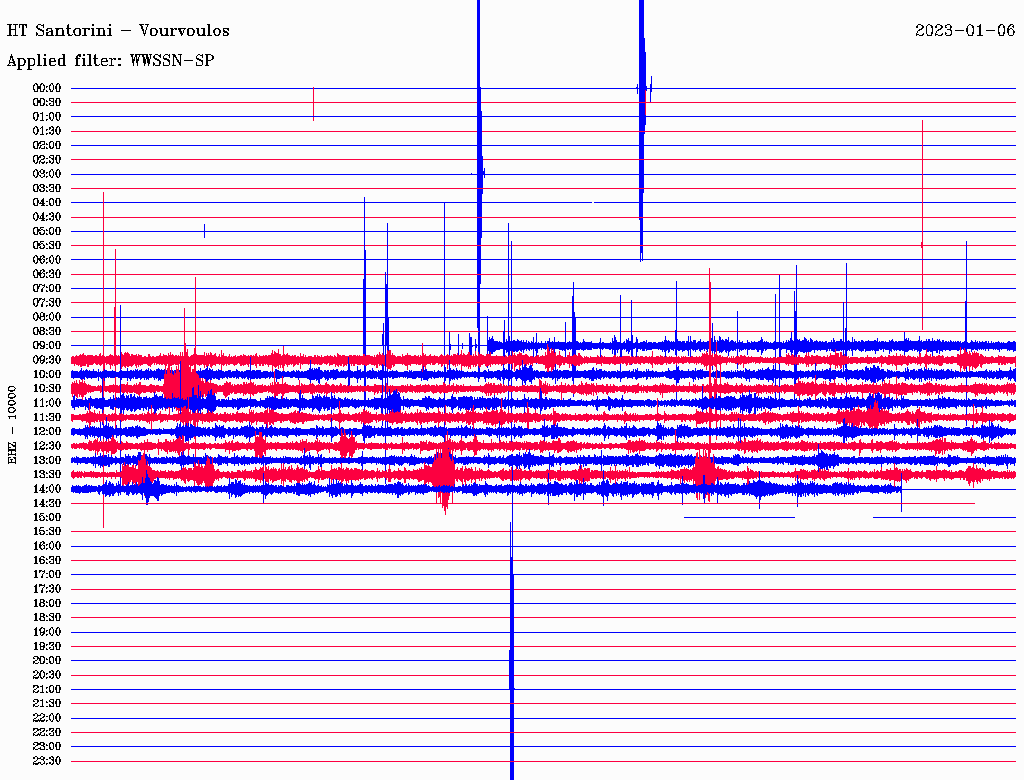Select the 20:30 time label
Viewport: 1024px width, 780px height.
[x=46, y=675]
